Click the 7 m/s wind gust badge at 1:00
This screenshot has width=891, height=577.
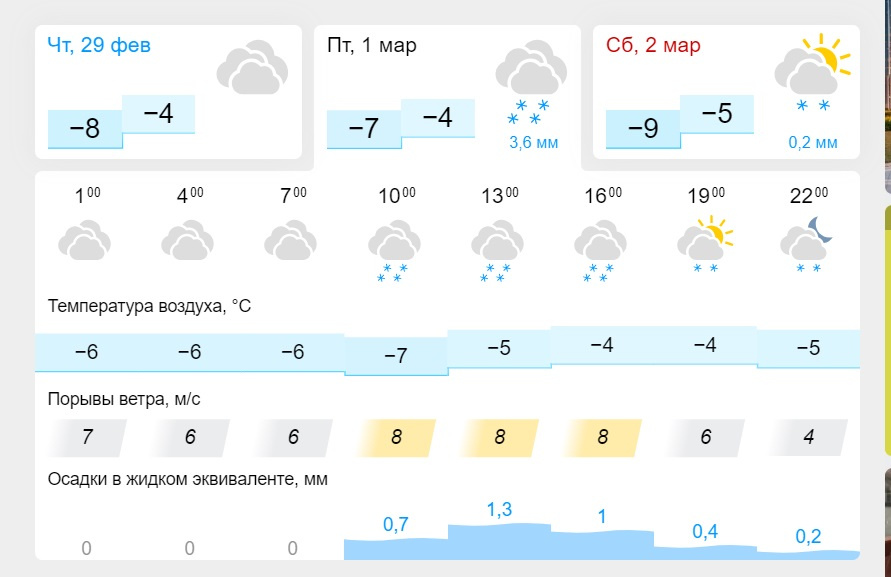pos(88,438)
